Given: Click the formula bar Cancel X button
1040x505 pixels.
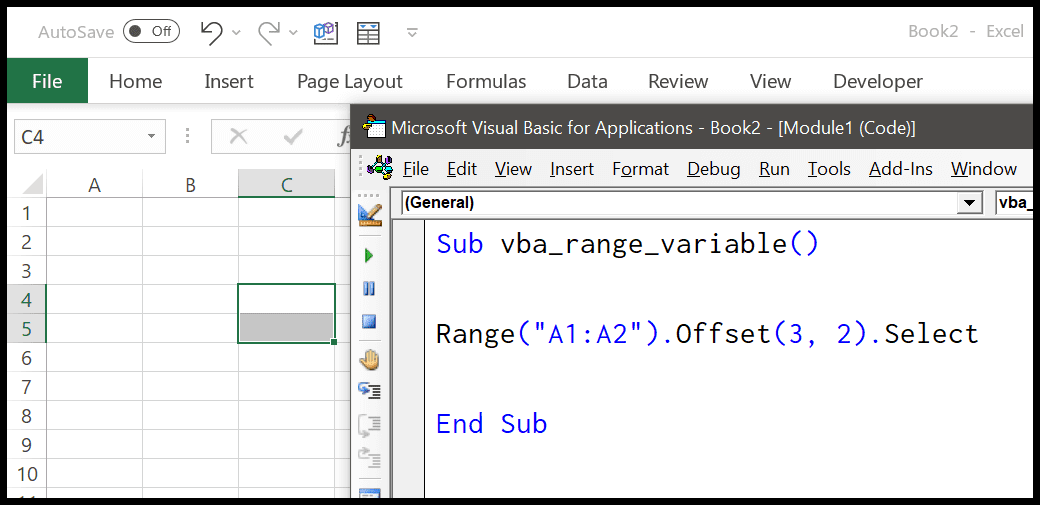Looking at the screenshot, I should [x=238, y=136].
